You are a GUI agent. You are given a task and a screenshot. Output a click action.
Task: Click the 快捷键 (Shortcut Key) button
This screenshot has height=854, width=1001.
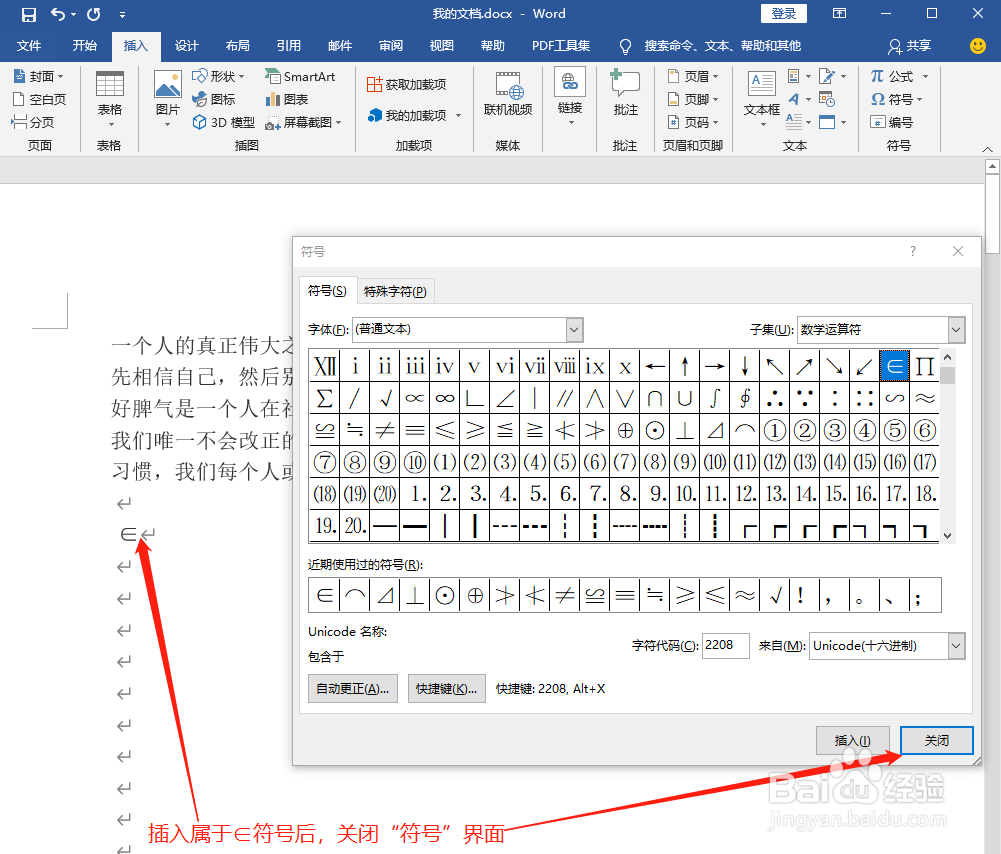coord(446,689)
